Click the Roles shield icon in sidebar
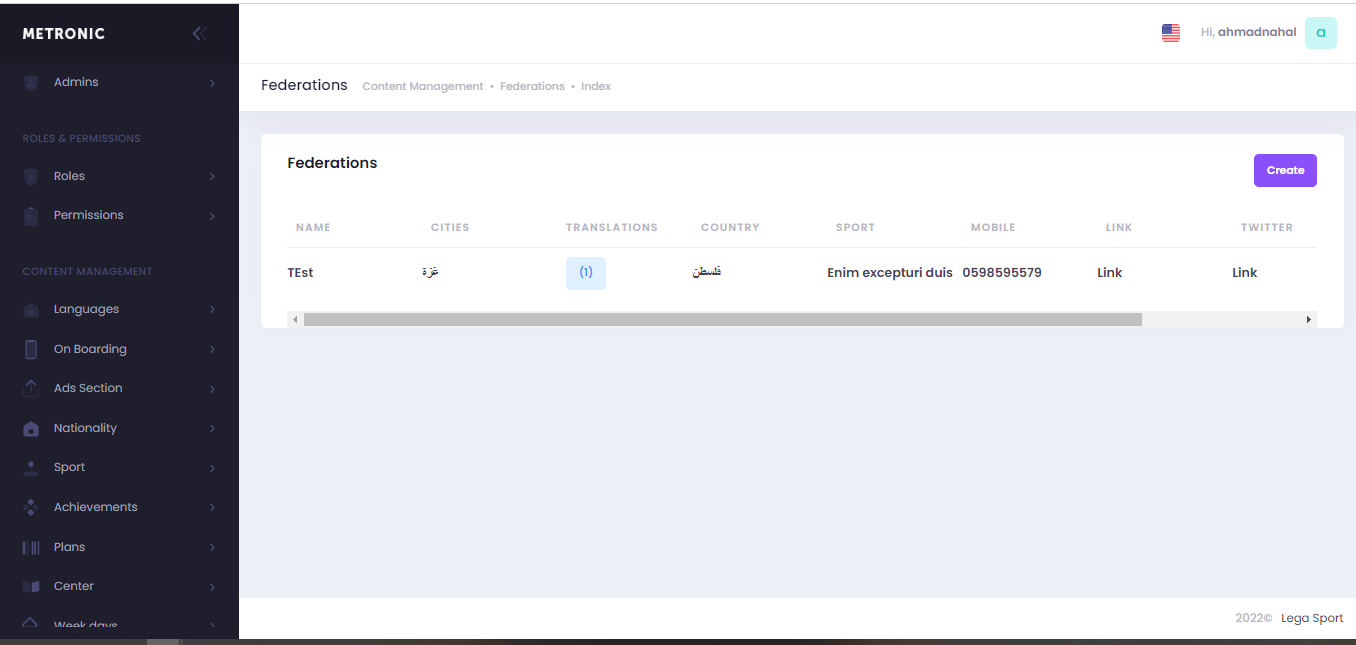Screen dimensions: 1356x645 31,177
